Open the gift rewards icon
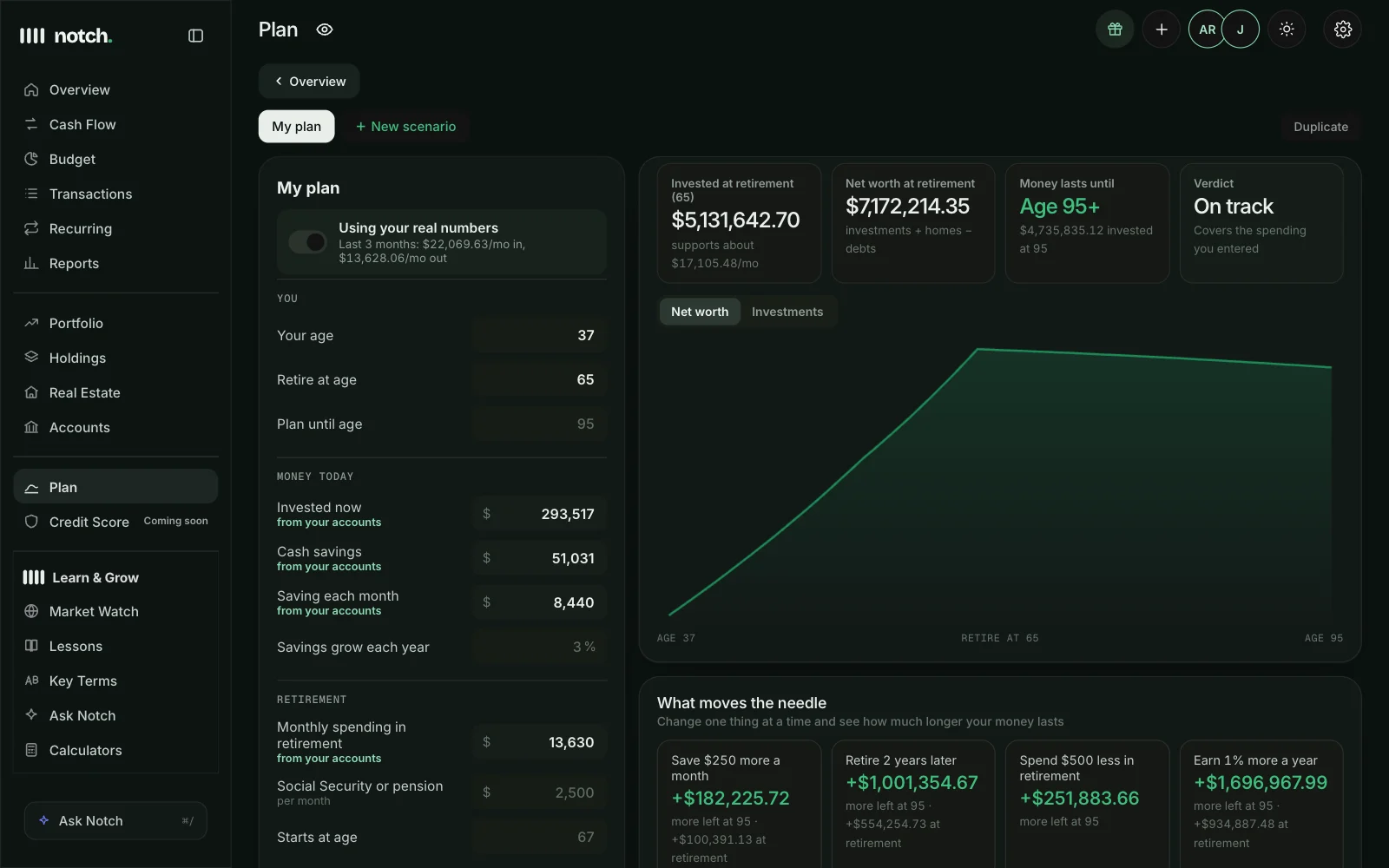 (x=1115, y=30)
